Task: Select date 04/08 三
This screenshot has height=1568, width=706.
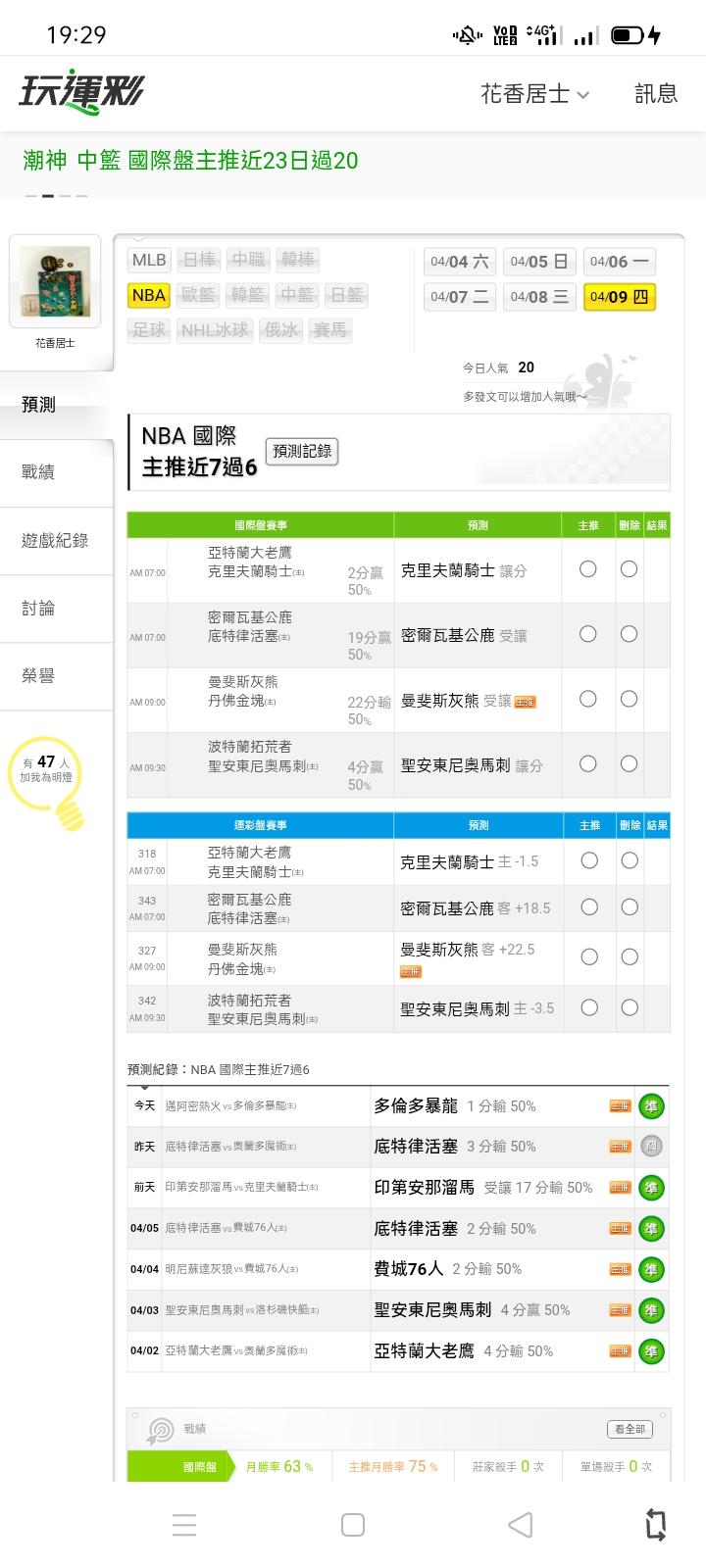Action: (538, 297)
